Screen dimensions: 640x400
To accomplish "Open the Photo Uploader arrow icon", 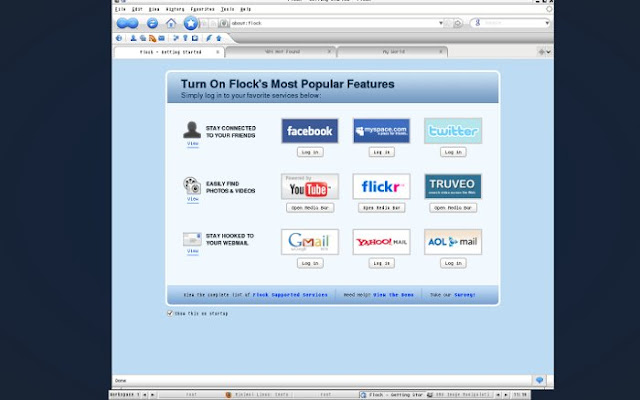I will point(219,38).
